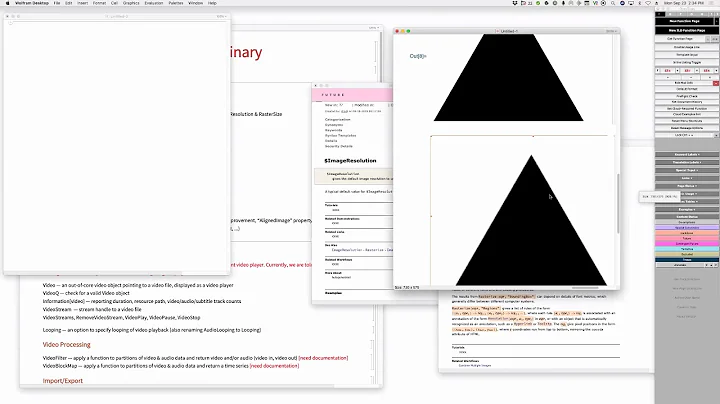The image size is (720, 404).
Task: Open the Cell menu
Action: (114, 3)
